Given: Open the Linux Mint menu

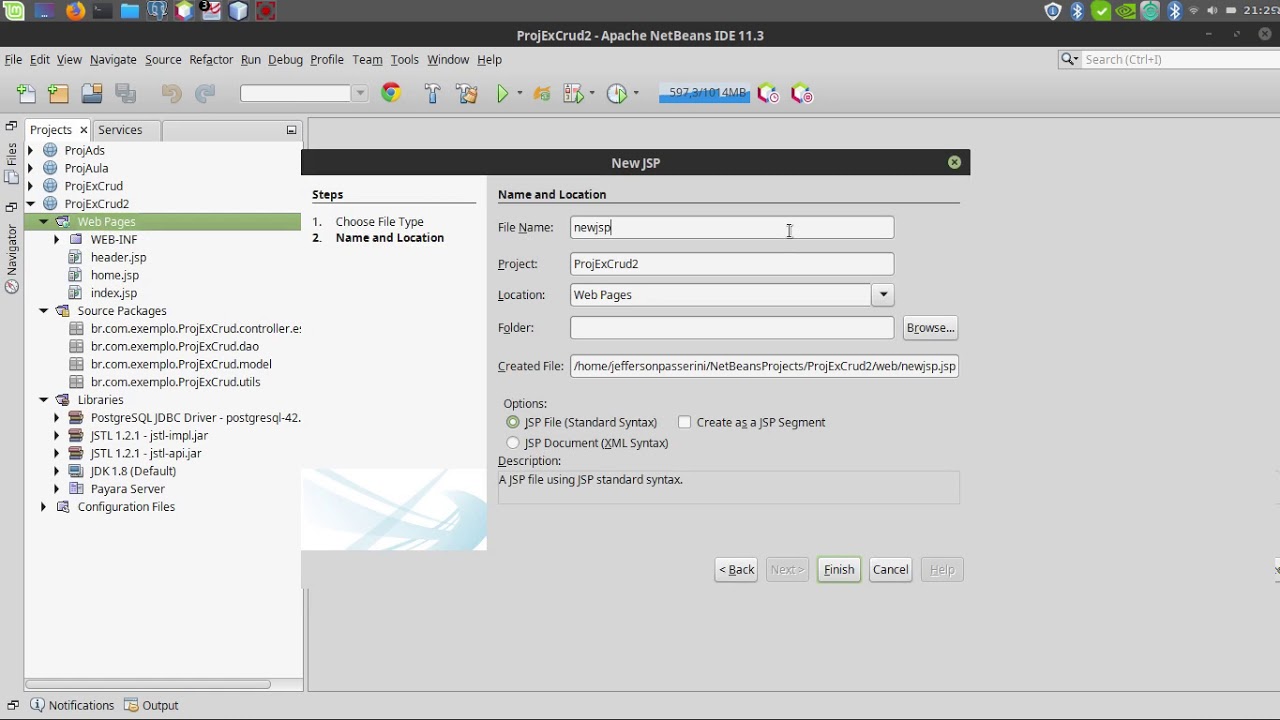Looking at the screenshot, I should (x=14, y=11).
